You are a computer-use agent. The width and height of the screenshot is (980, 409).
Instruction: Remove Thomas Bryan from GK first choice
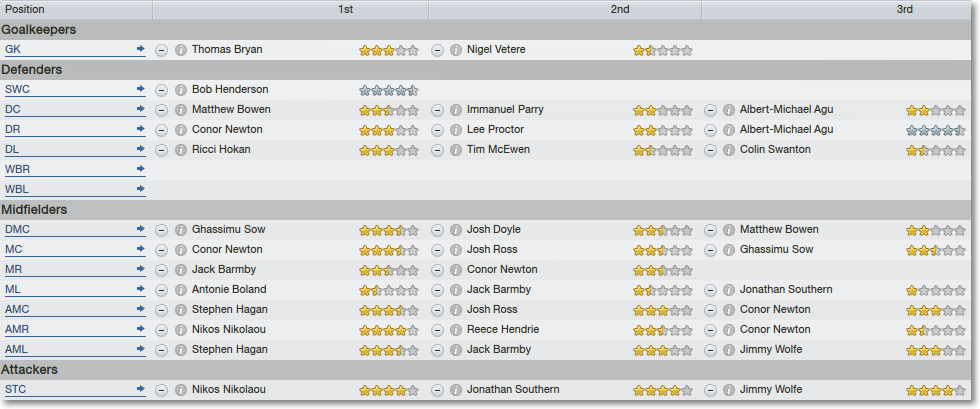tap(161, 50)
